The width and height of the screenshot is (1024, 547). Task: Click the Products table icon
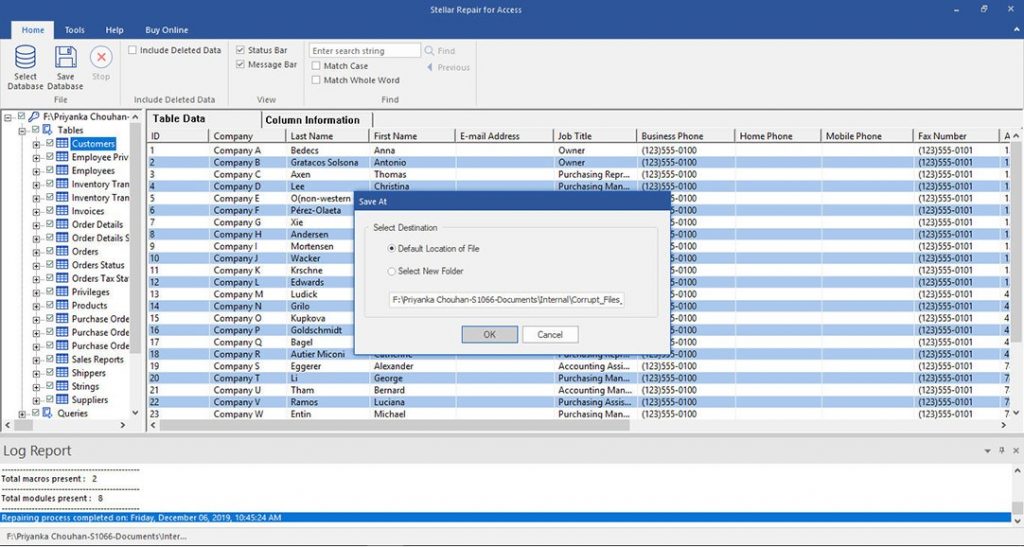pyautogui.click(x=62, y=305)
